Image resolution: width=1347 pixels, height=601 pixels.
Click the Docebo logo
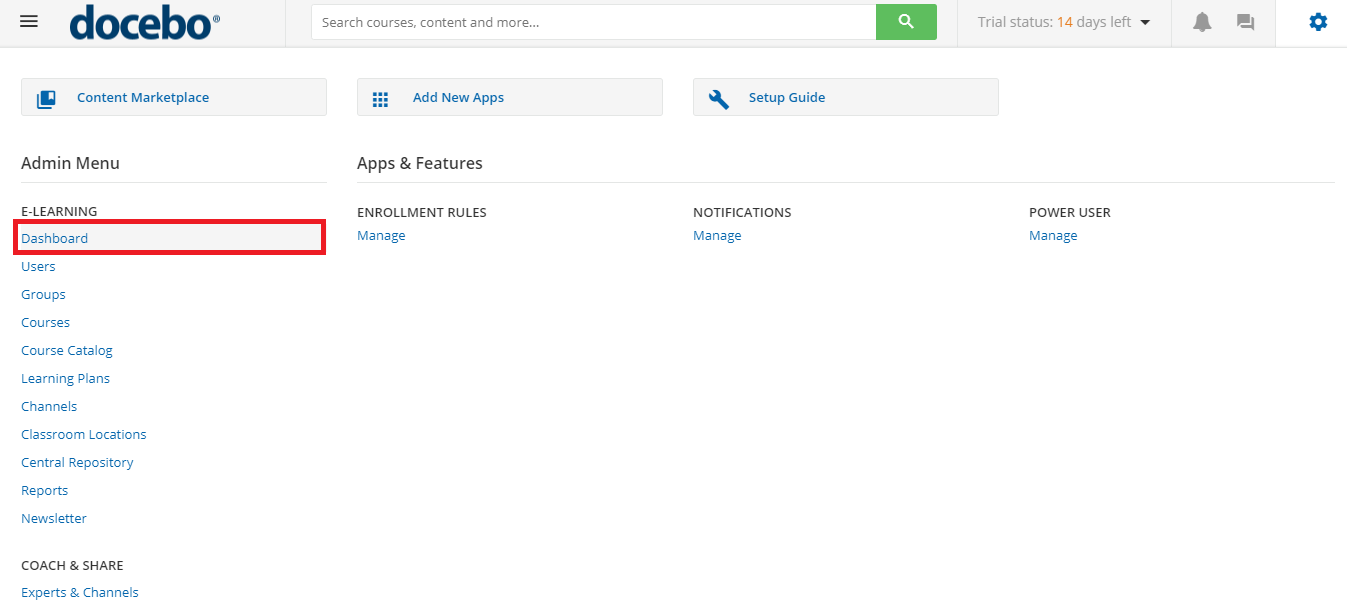click(145, 21)
